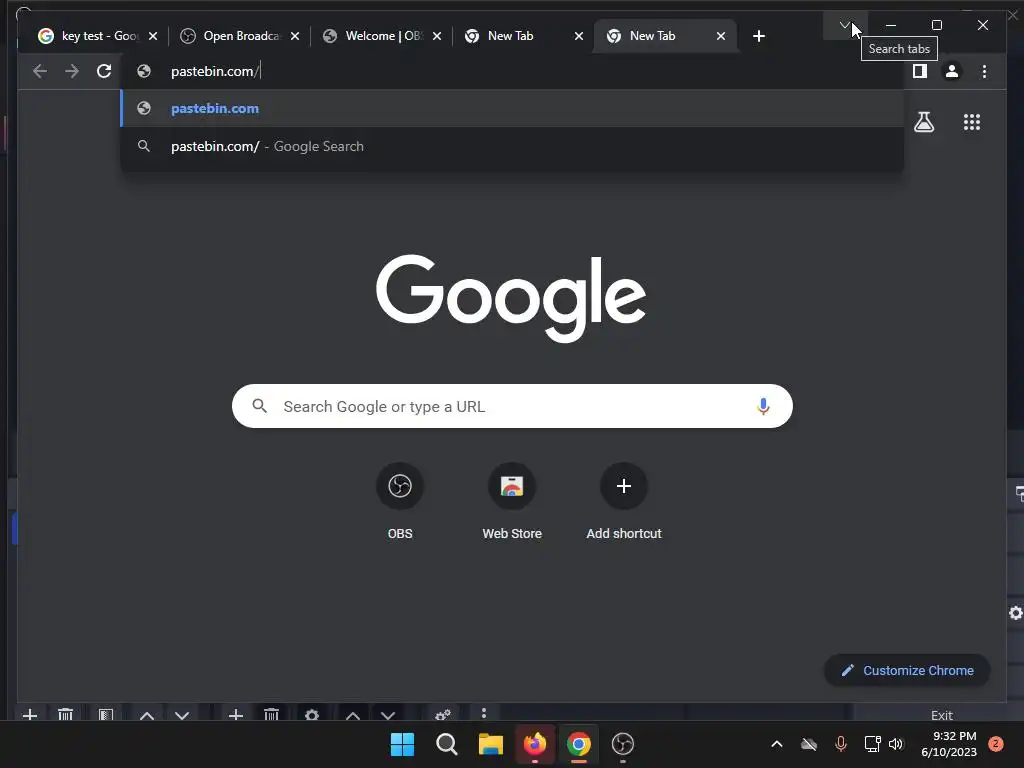Click the OneDrive cloud tray icon
Viewport: 1024px width, 768px height.
tap(809, 744)
